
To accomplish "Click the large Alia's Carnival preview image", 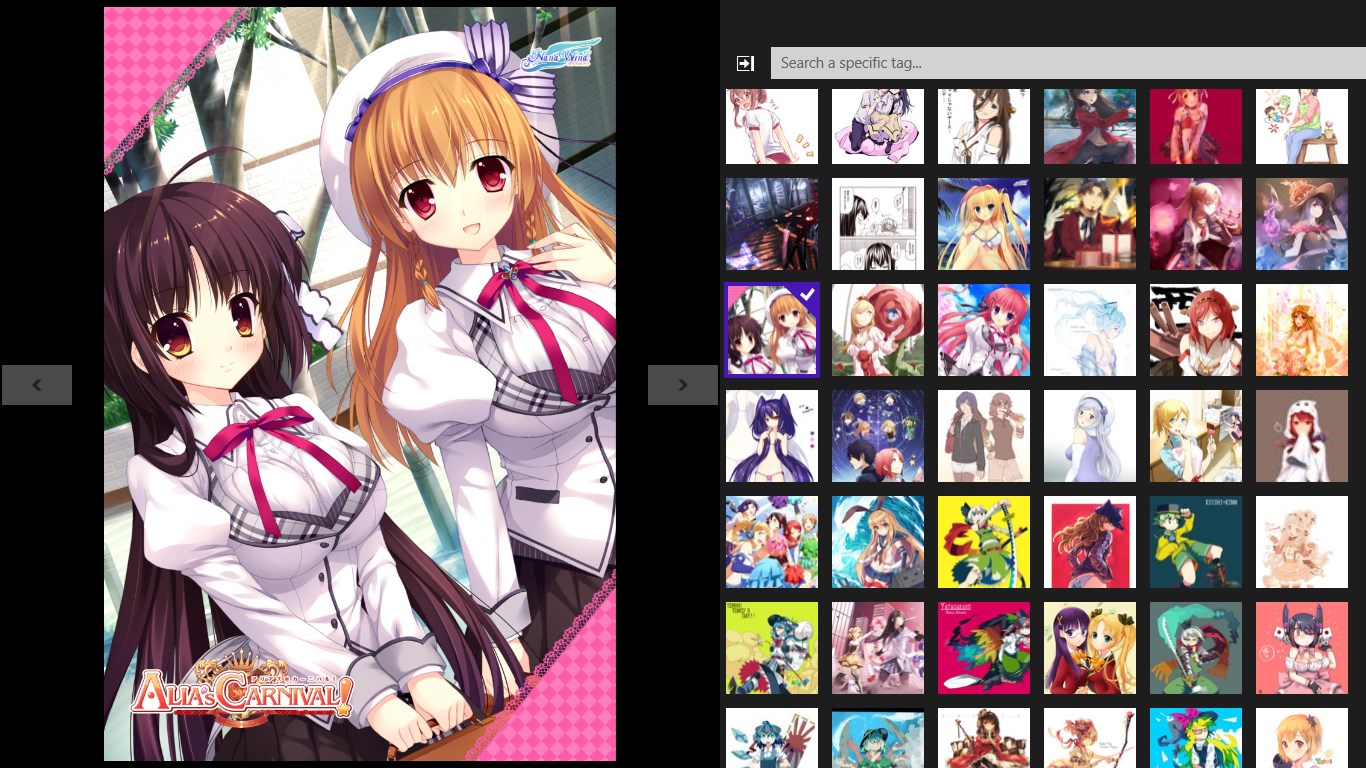I will click(x=360, y=384).
